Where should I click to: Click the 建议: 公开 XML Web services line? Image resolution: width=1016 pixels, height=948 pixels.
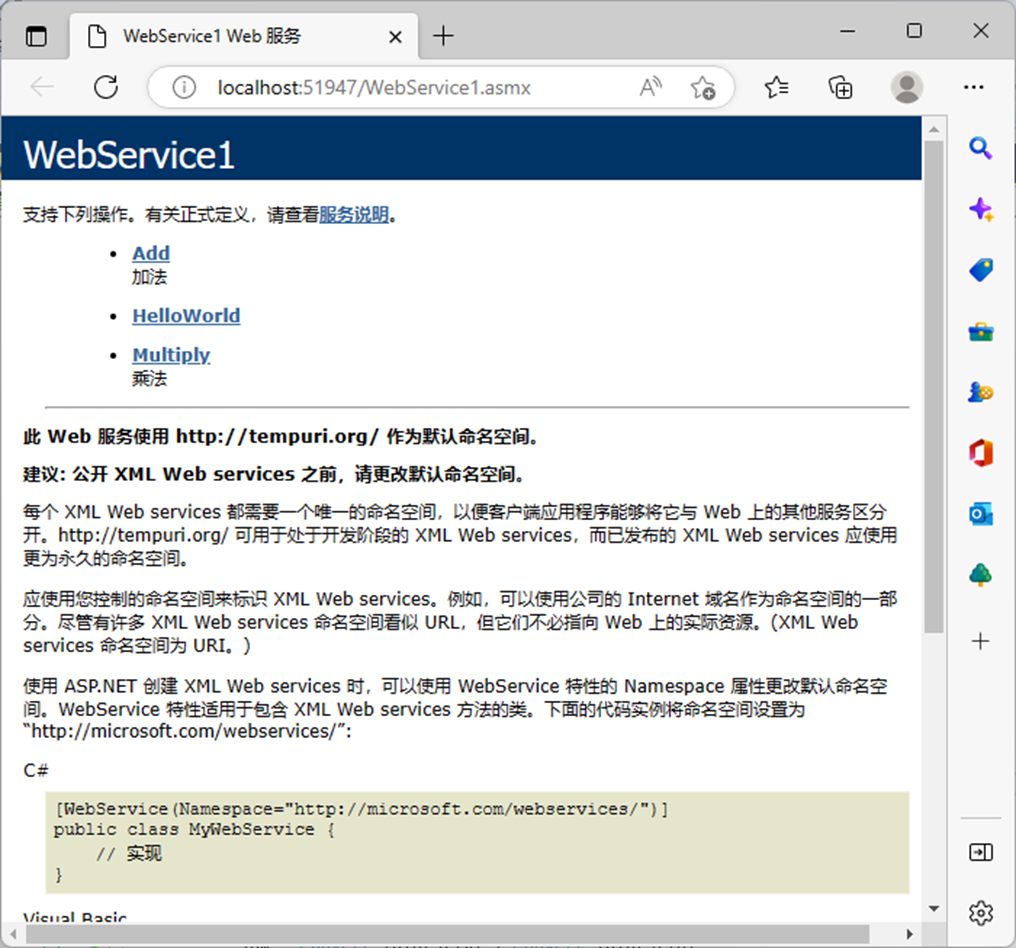click(273, 474)
